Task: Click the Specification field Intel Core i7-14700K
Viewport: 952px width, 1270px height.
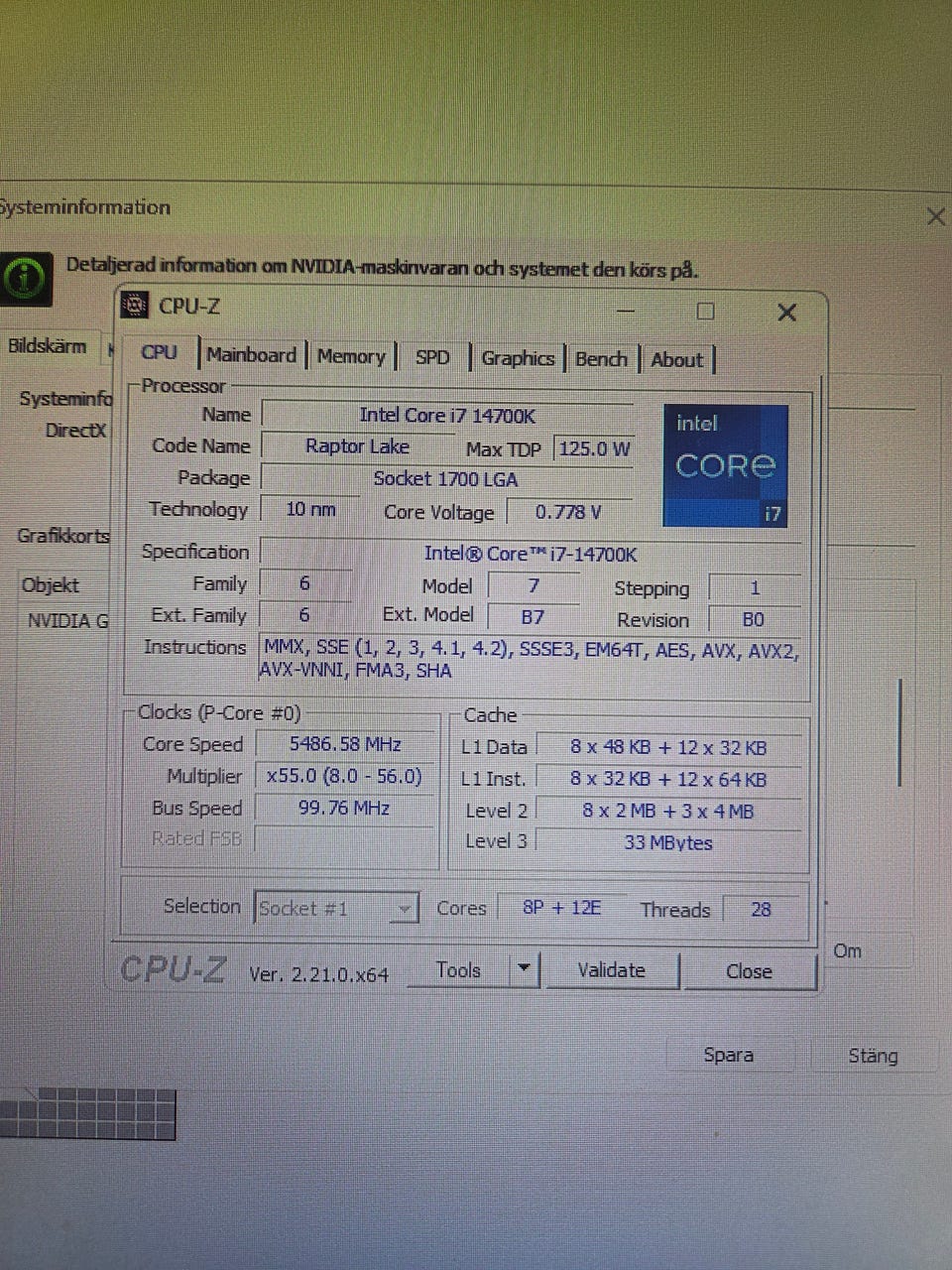Action: 531,554
